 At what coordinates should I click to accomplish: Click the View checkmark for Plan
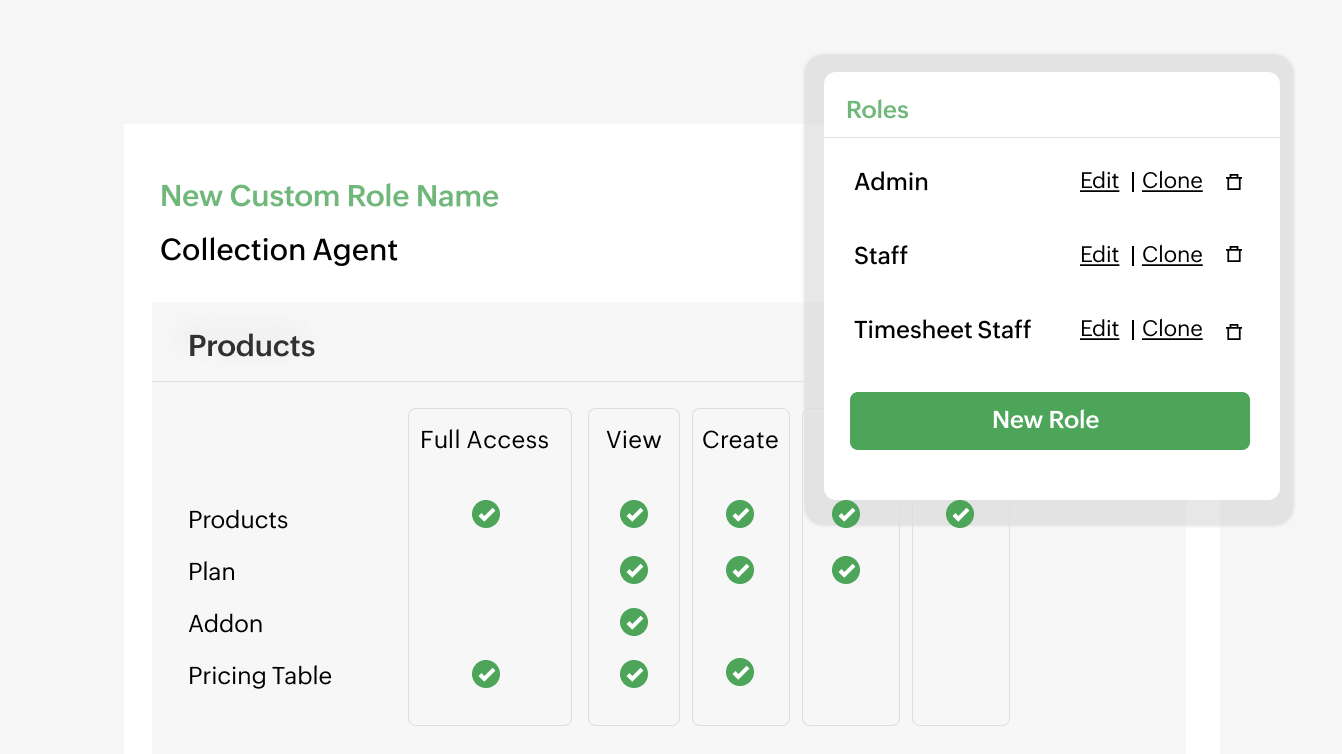(634, 570)
